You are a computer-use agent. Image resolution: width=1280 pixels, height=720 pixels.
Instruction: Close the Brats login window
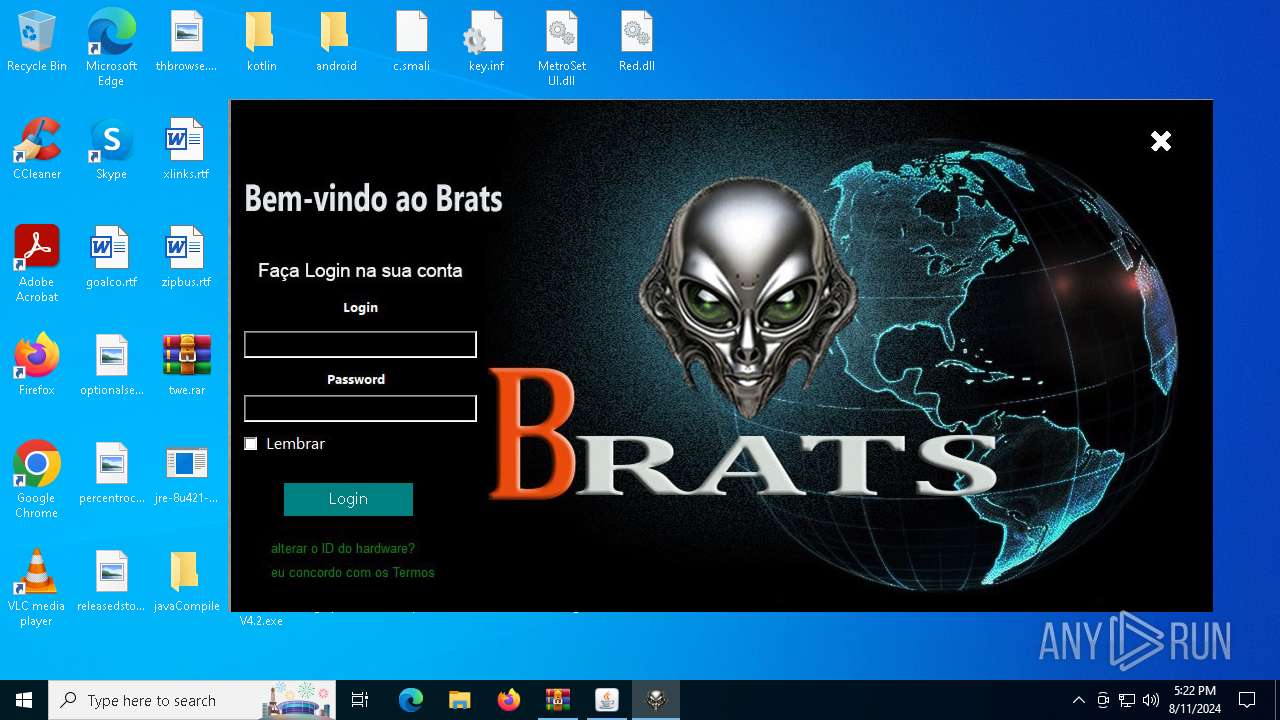click(x=1161, y=141)
